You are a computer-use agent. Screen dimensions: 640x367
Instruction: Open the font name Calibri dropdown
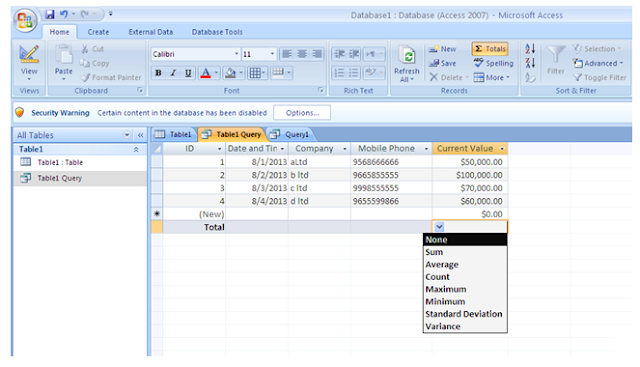pos(236,54)
